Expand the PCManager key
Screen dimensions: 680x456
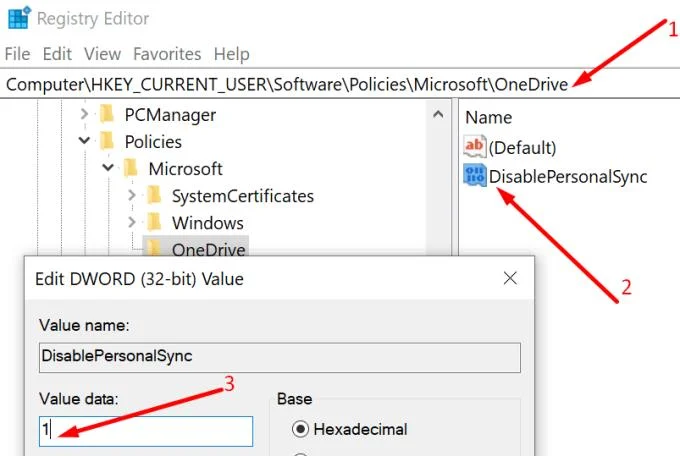pyautogui.click(x=85, y=114)
